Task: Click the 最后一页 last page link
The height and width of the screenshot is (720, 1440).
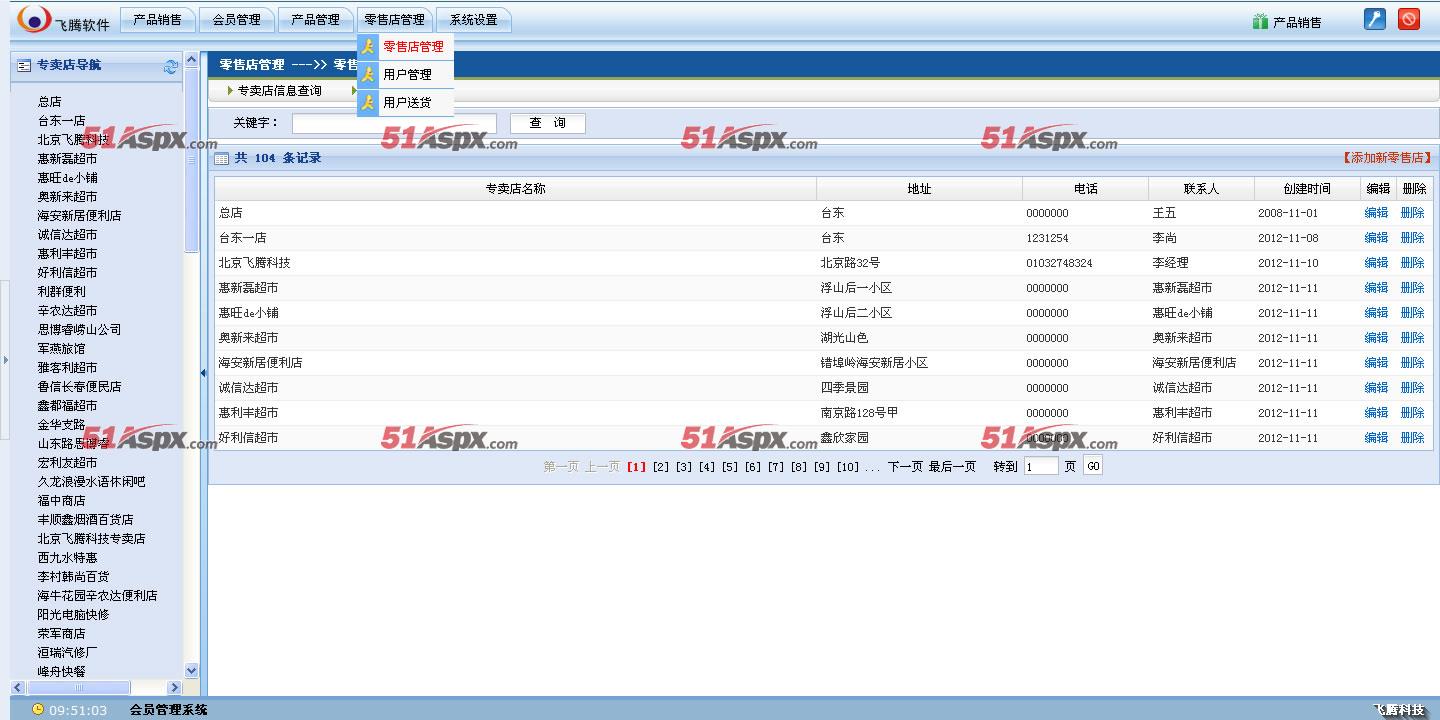Action: [952, 467]
